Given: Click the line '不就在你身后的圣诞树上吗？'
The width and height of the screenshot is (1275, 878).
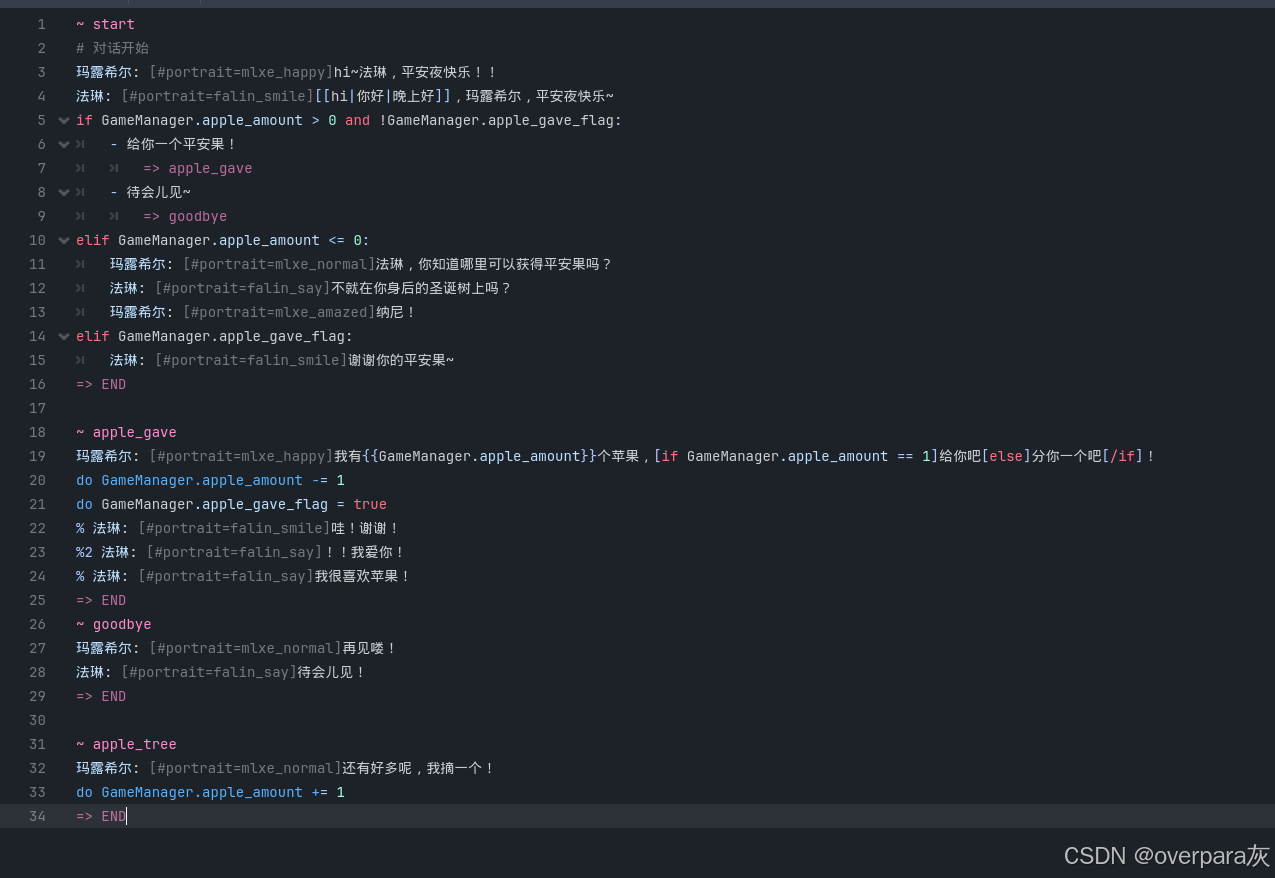Looking at the screenshot, I should coord(421,288).
